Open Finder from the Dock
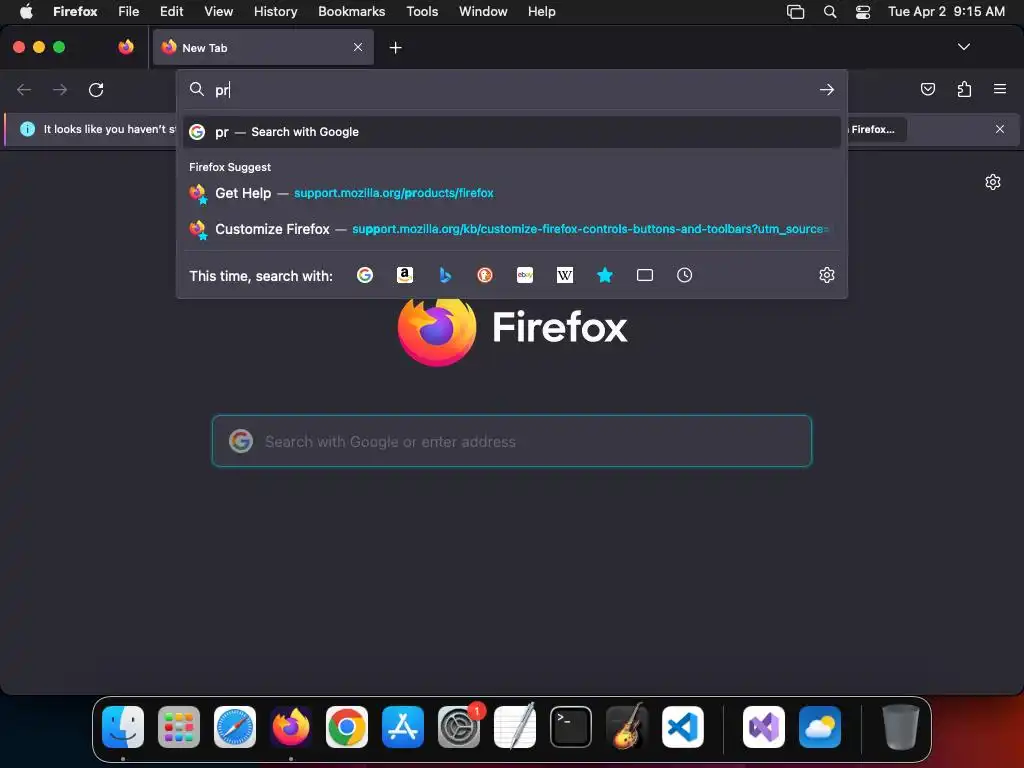This screenshot has height=768, width=1024. (123, 727)
